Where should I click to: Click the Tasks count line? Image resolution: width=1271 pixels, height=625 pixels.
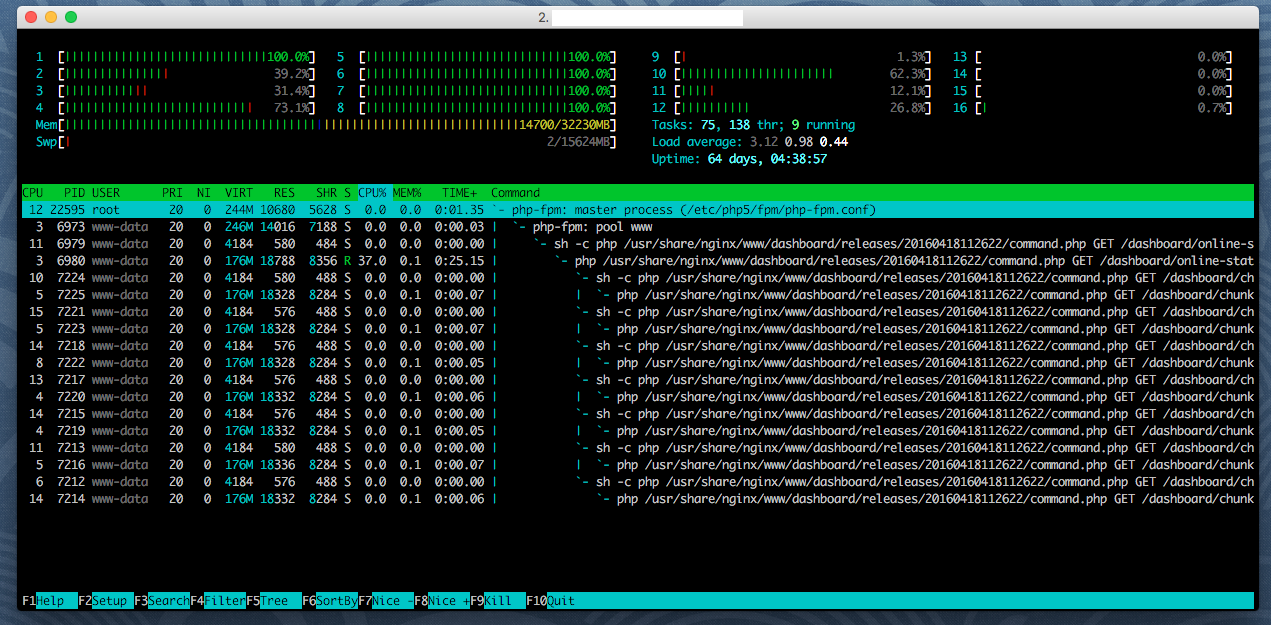click(x=753, y=125)
